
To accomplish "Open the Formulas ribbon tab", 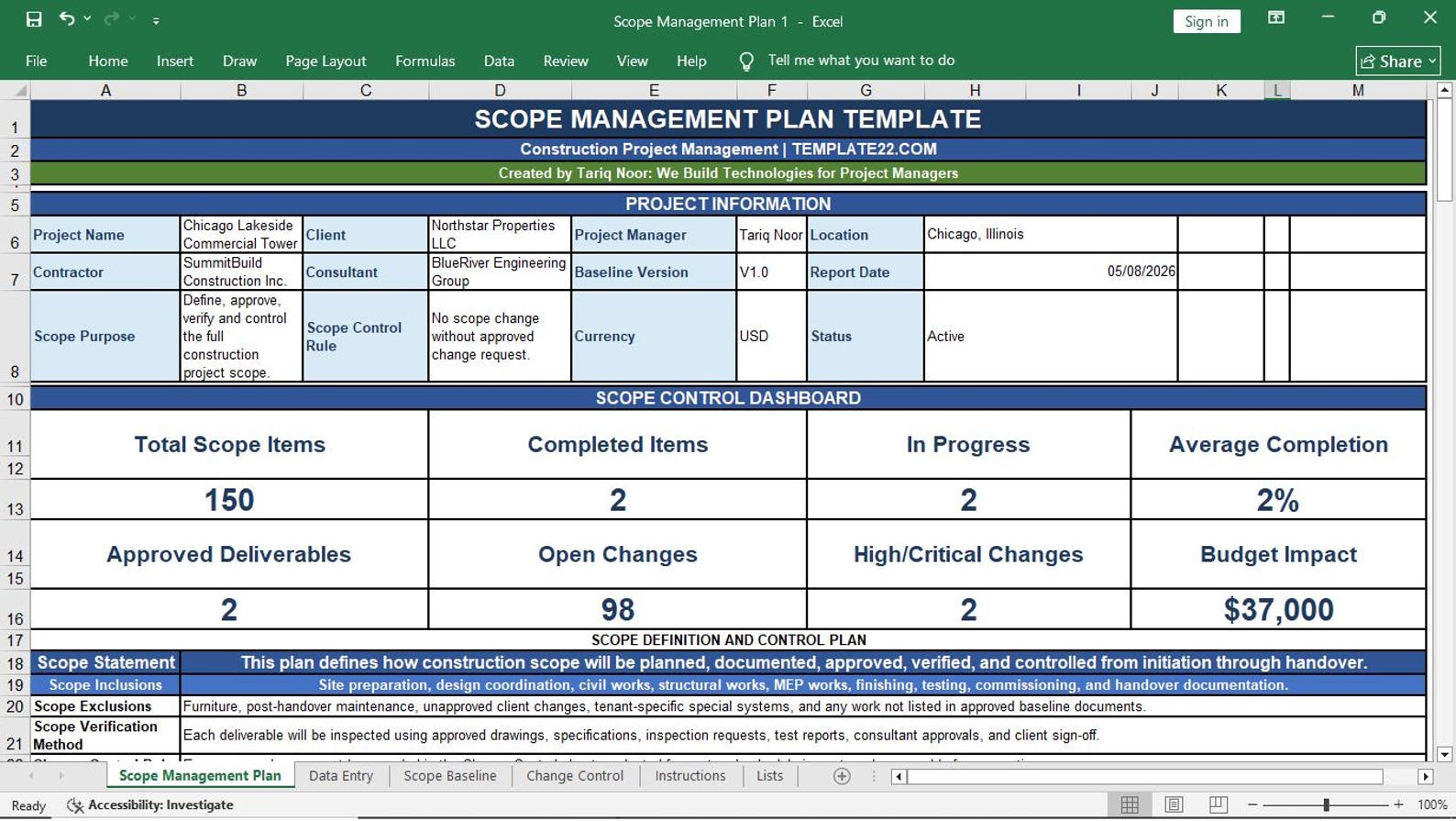I will click(x=425, y=61).
